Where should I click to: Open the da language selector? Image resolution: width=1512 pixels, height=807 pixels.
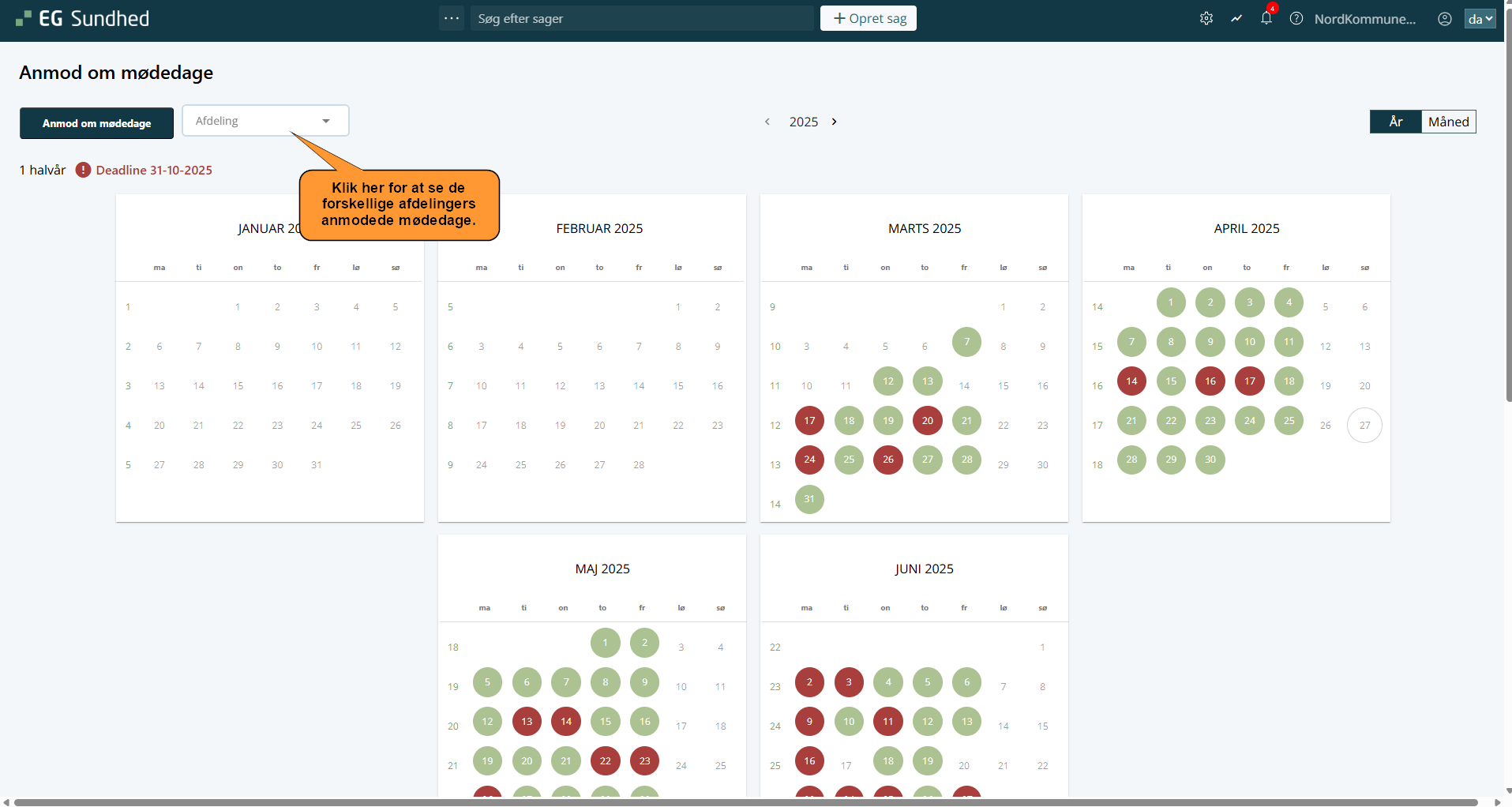click(1480, 19)
